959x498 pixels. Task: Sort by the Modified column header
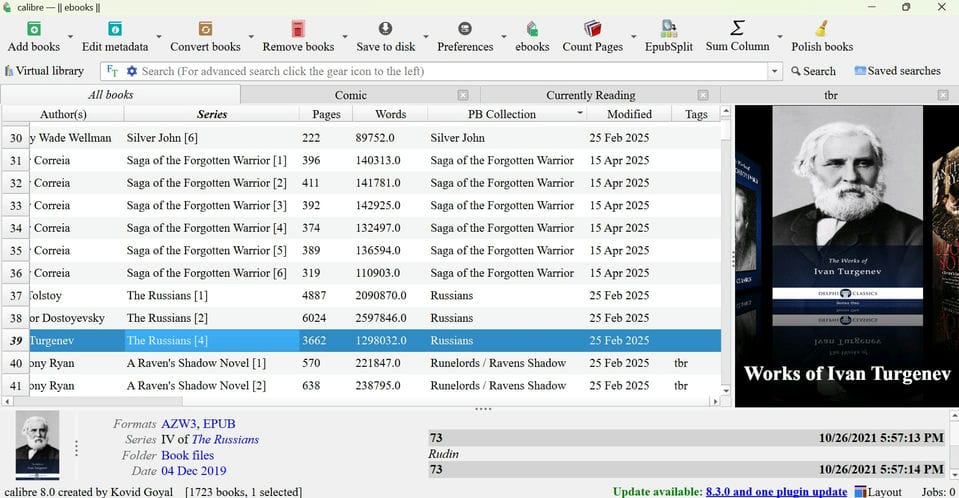(629, 114)
